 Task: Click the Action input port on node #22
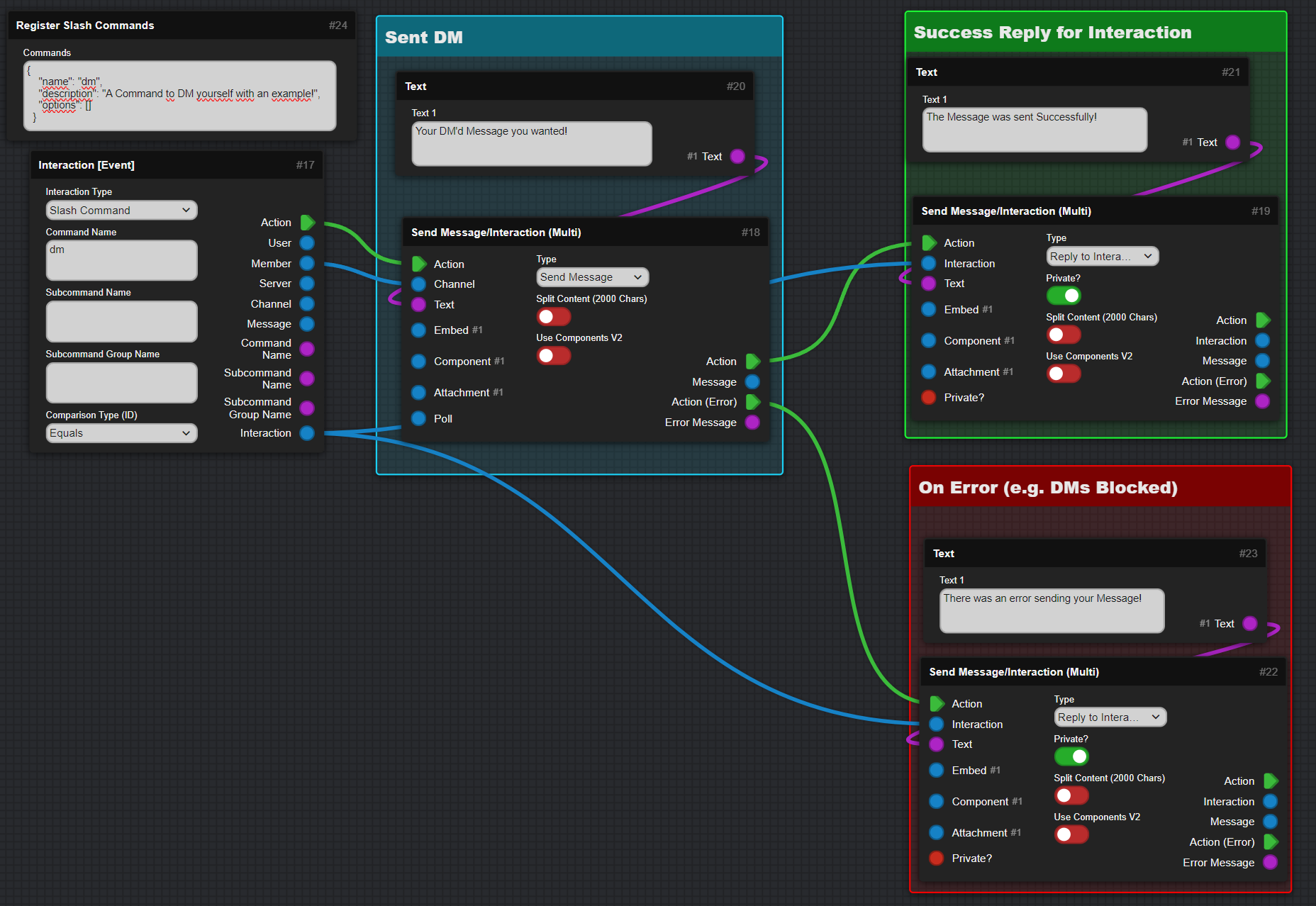937,704
